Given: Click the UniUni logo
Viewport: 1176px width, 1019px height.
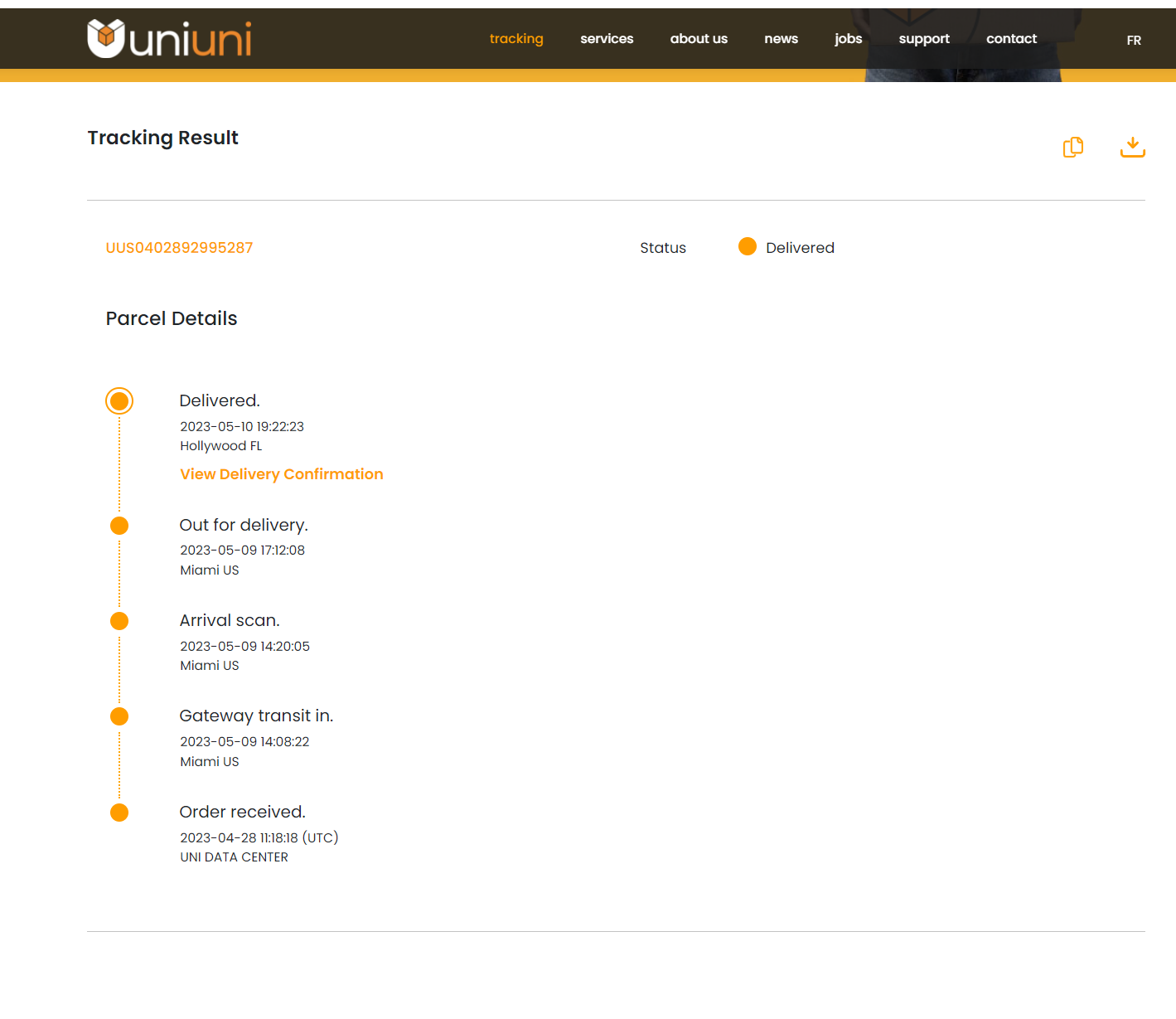Looking at the screenshot, I should 169,39.
